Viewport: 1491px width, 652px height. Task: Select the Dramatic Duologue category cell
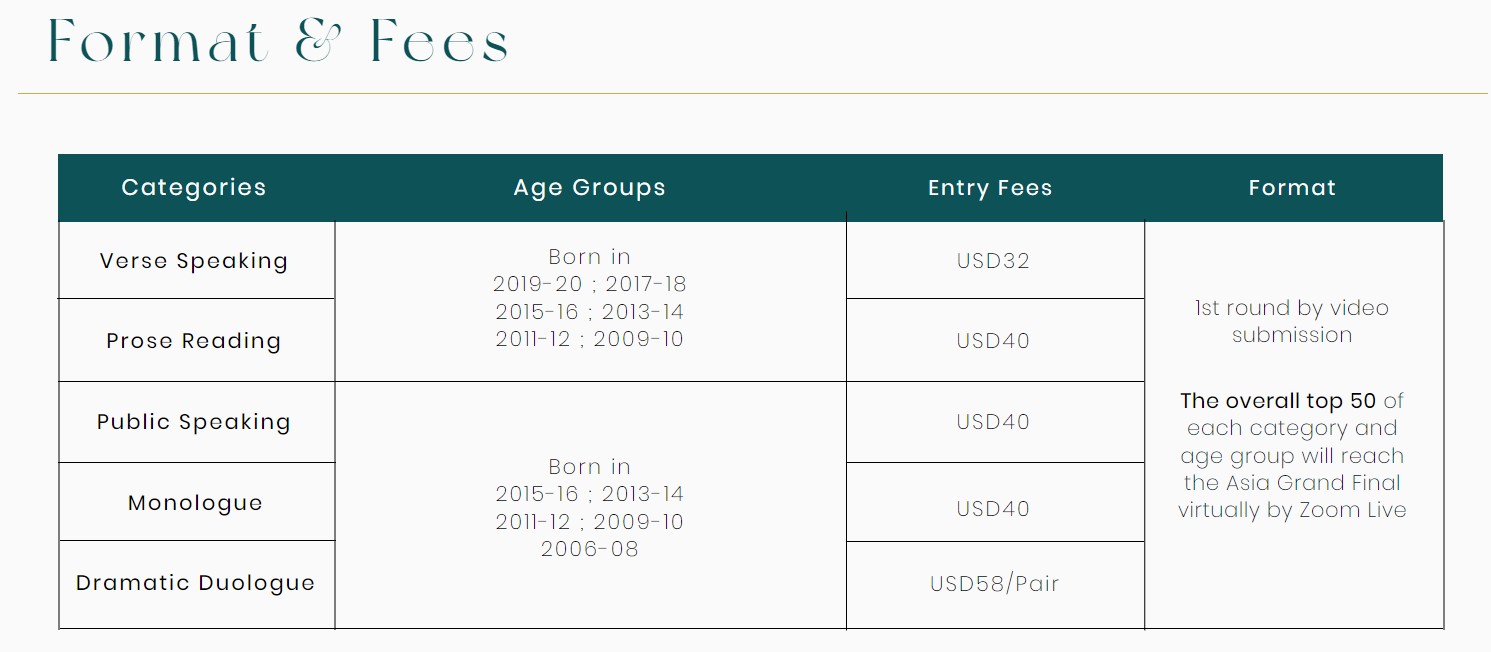(x=196, y=584)
